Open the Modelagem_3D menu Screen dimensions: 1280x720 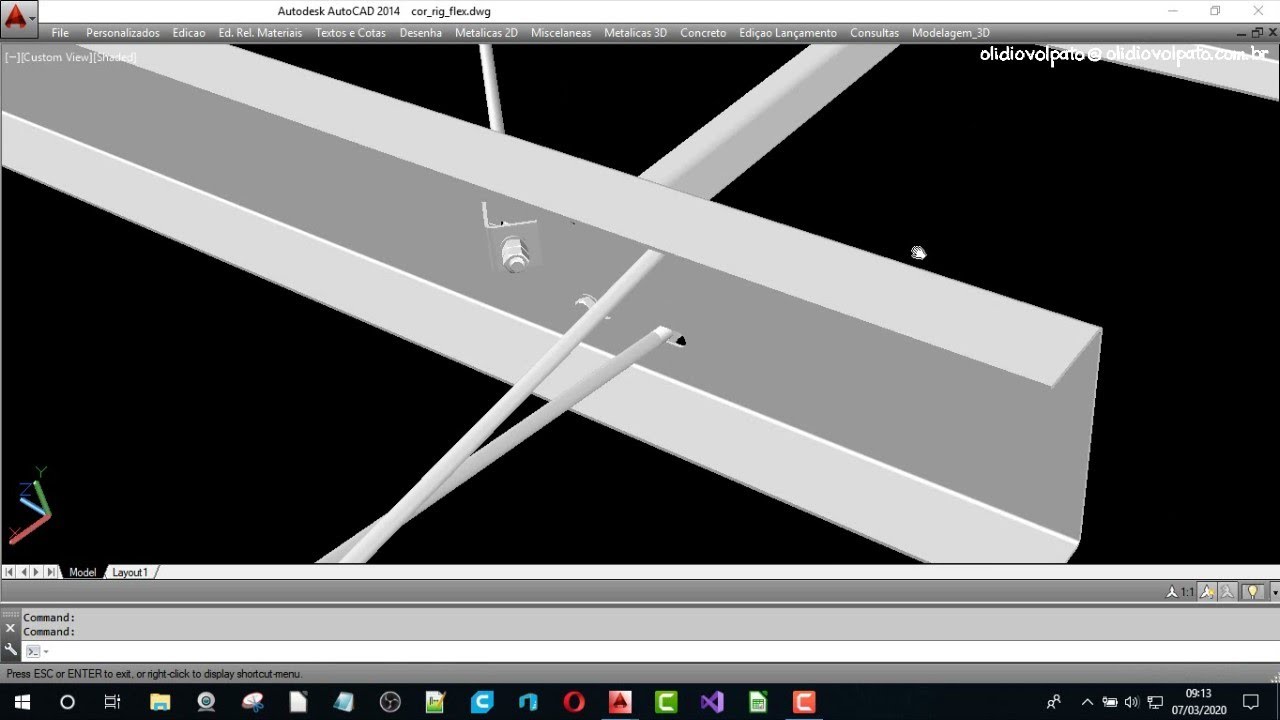[950, 33]
